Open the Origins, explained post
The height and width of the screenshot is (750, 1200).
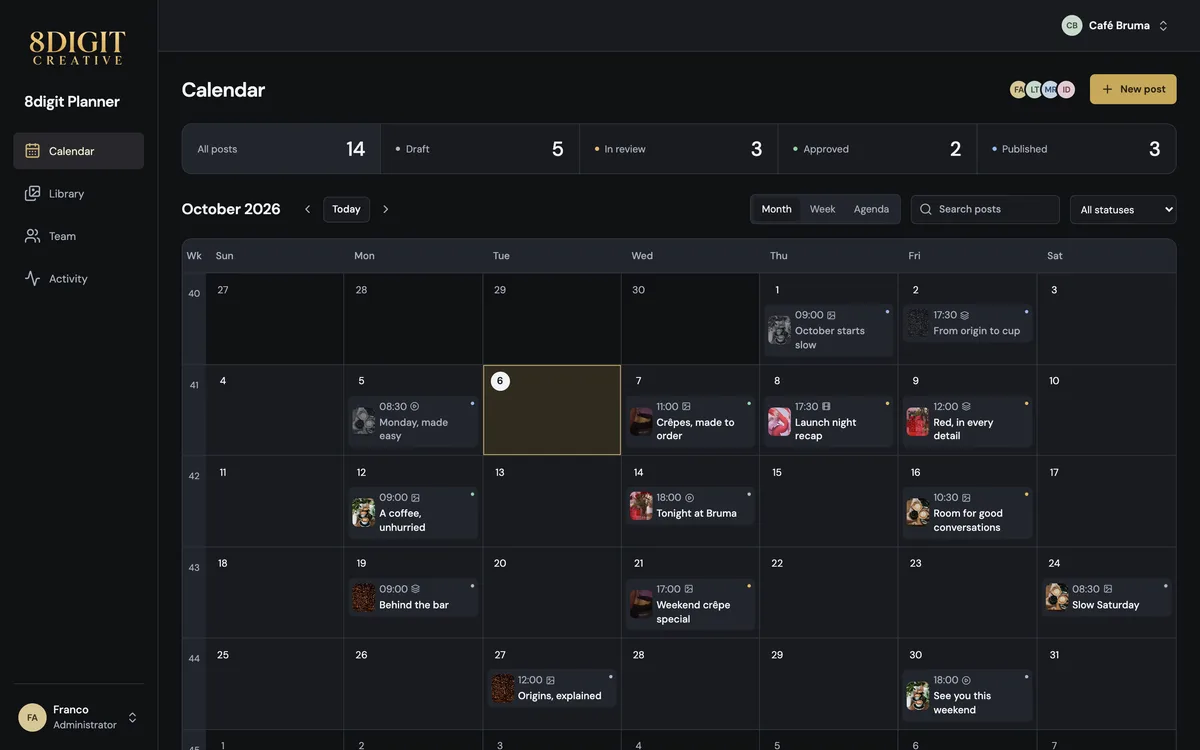(x=552, y=688)
